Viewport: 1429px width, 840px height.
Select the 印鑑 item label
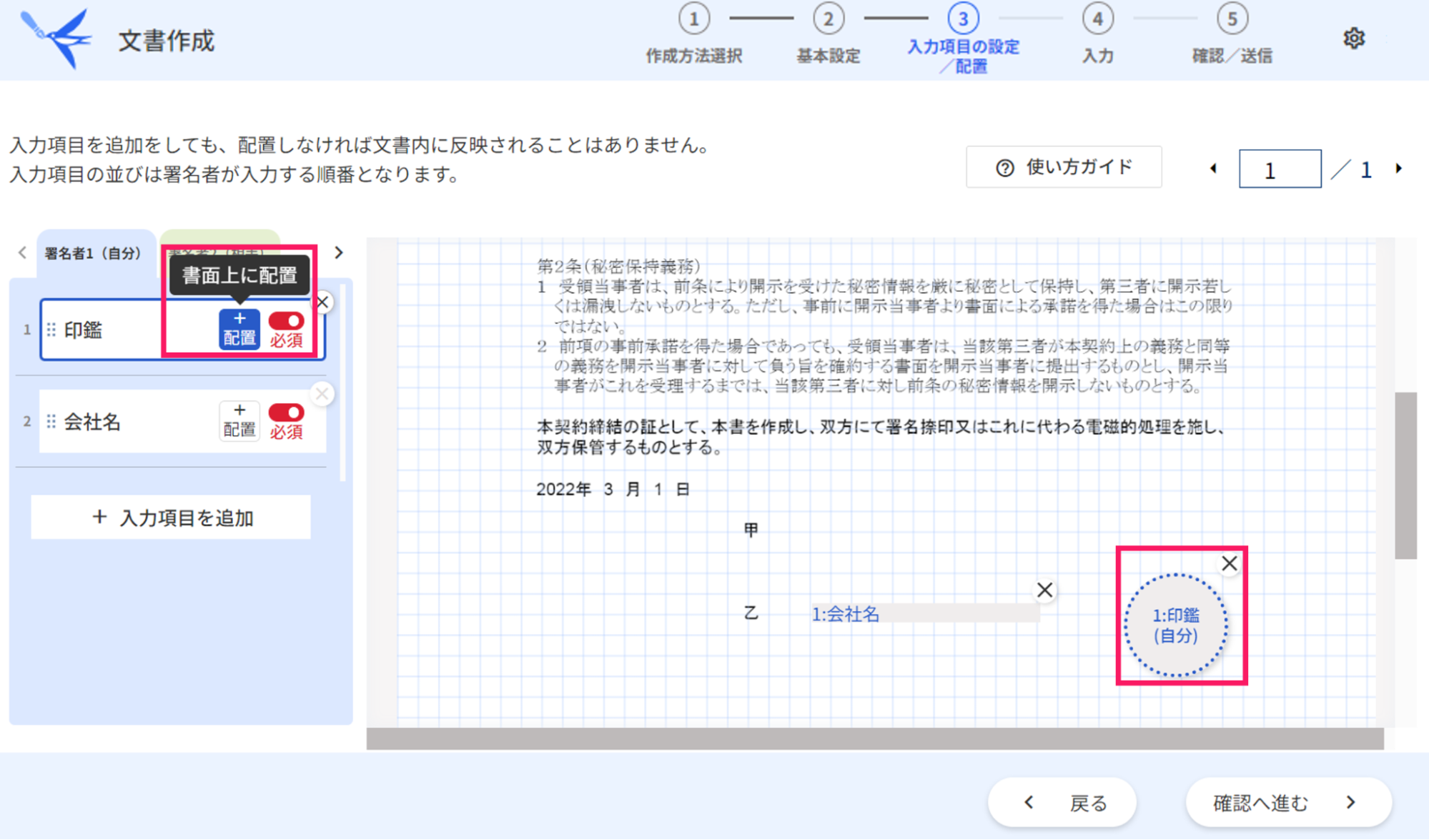84,330
